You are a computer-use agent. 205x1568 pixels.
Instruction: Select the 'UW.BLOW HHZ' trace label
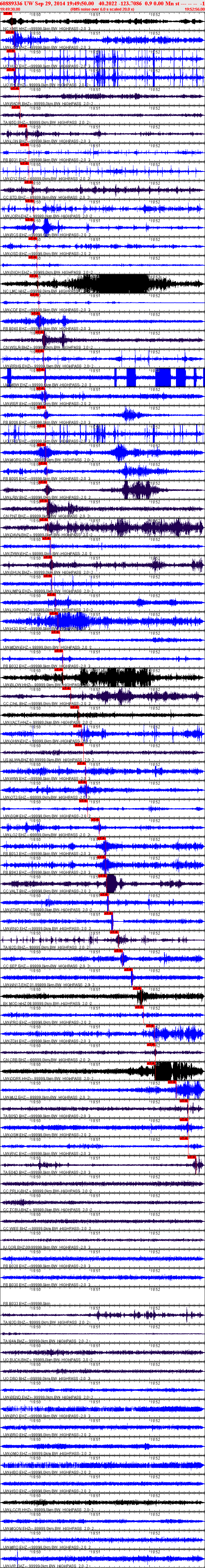17,685
